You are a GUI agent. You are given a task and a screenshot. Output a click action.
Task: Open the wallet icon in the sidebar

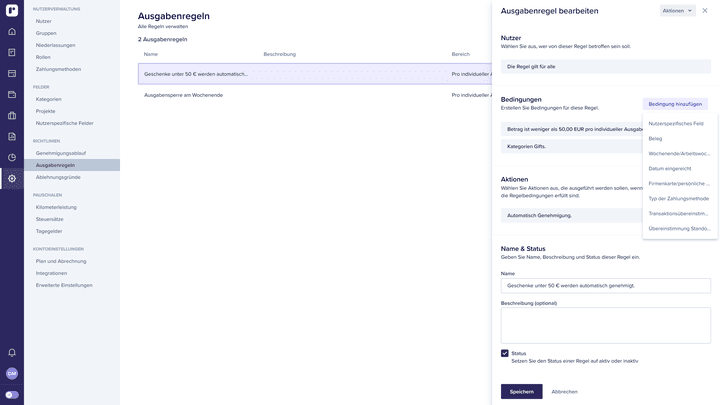(x=12, y=95)
